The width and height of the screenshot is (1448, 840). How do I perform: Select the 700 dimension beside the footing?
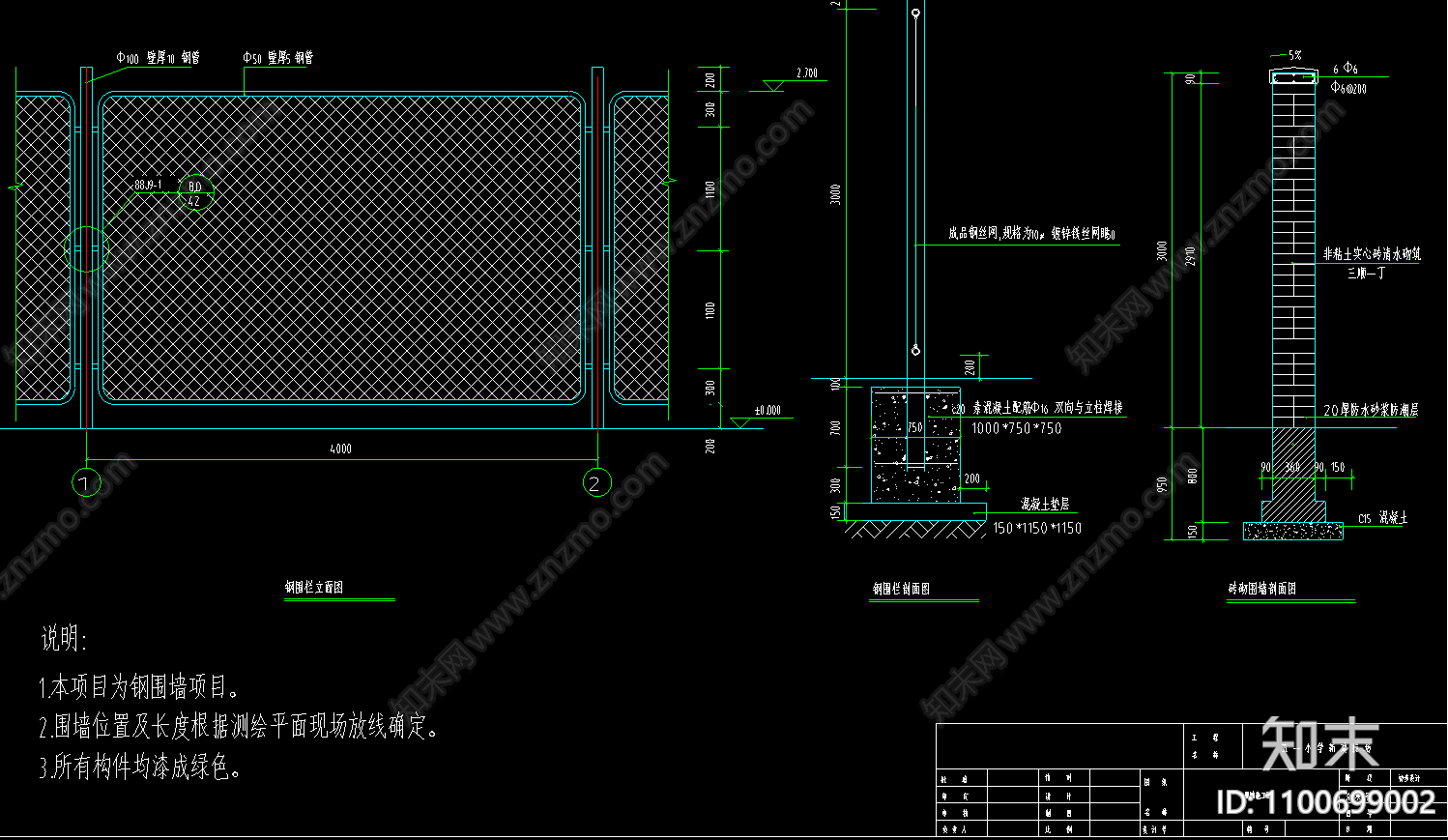coord(836,427)
